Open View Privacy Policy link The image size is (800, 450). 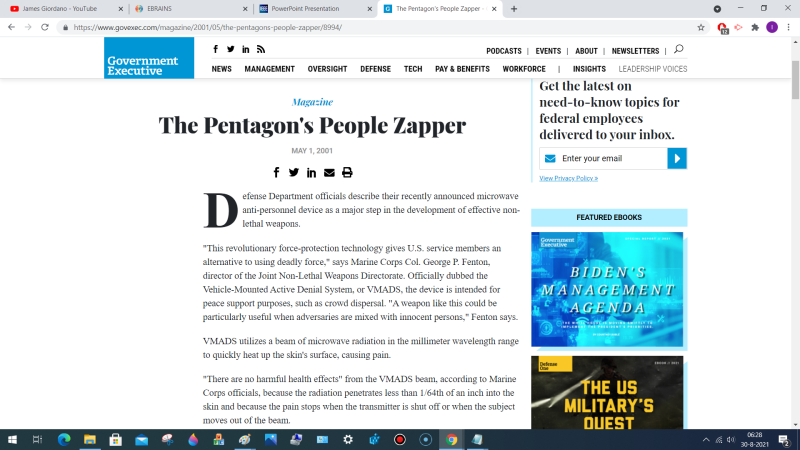568,178
